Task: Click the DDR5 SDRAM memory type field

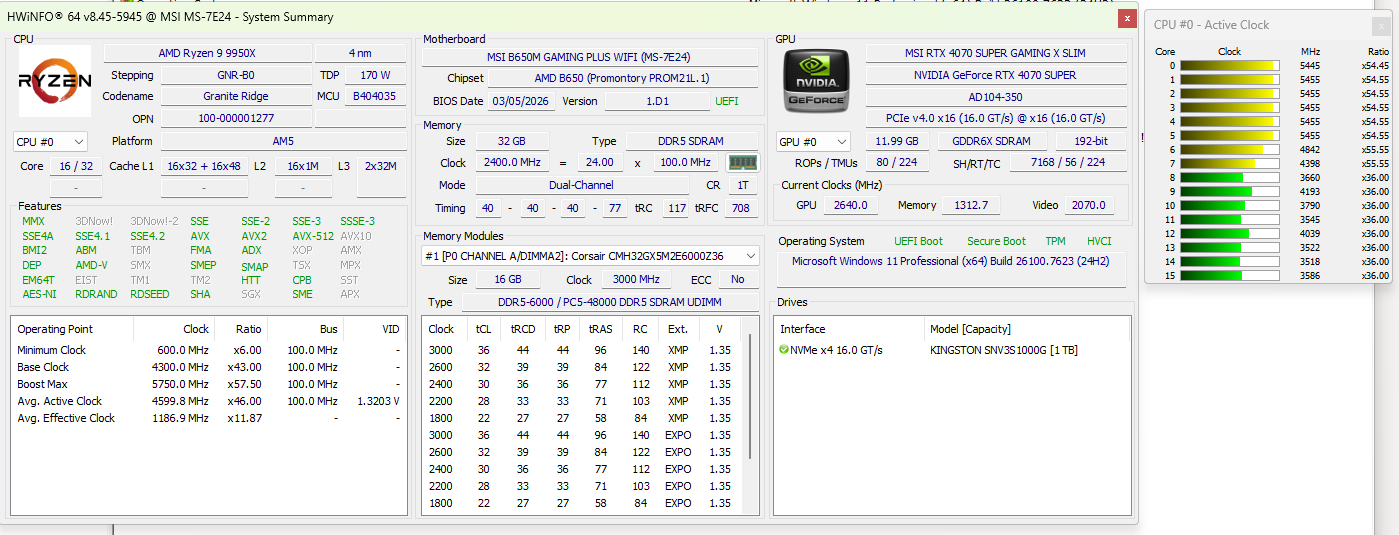Action: [x=691, y=141]
